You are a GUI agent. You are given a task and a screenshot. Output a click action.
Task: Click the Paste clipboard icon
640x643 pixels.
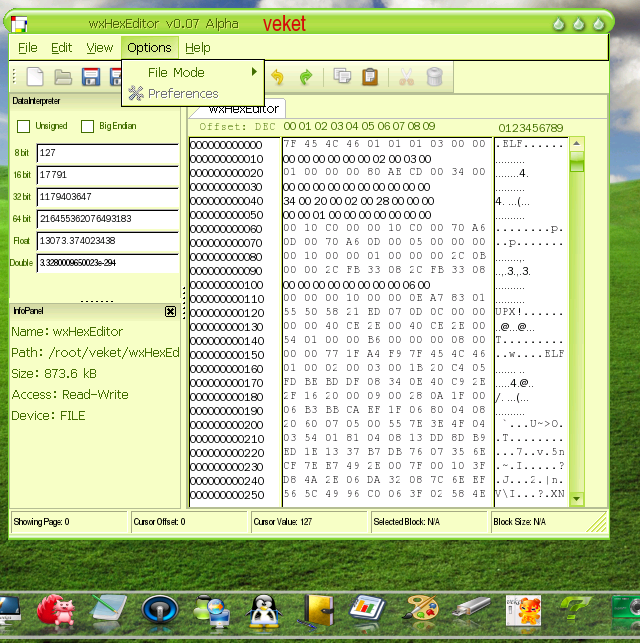[370, 77]
